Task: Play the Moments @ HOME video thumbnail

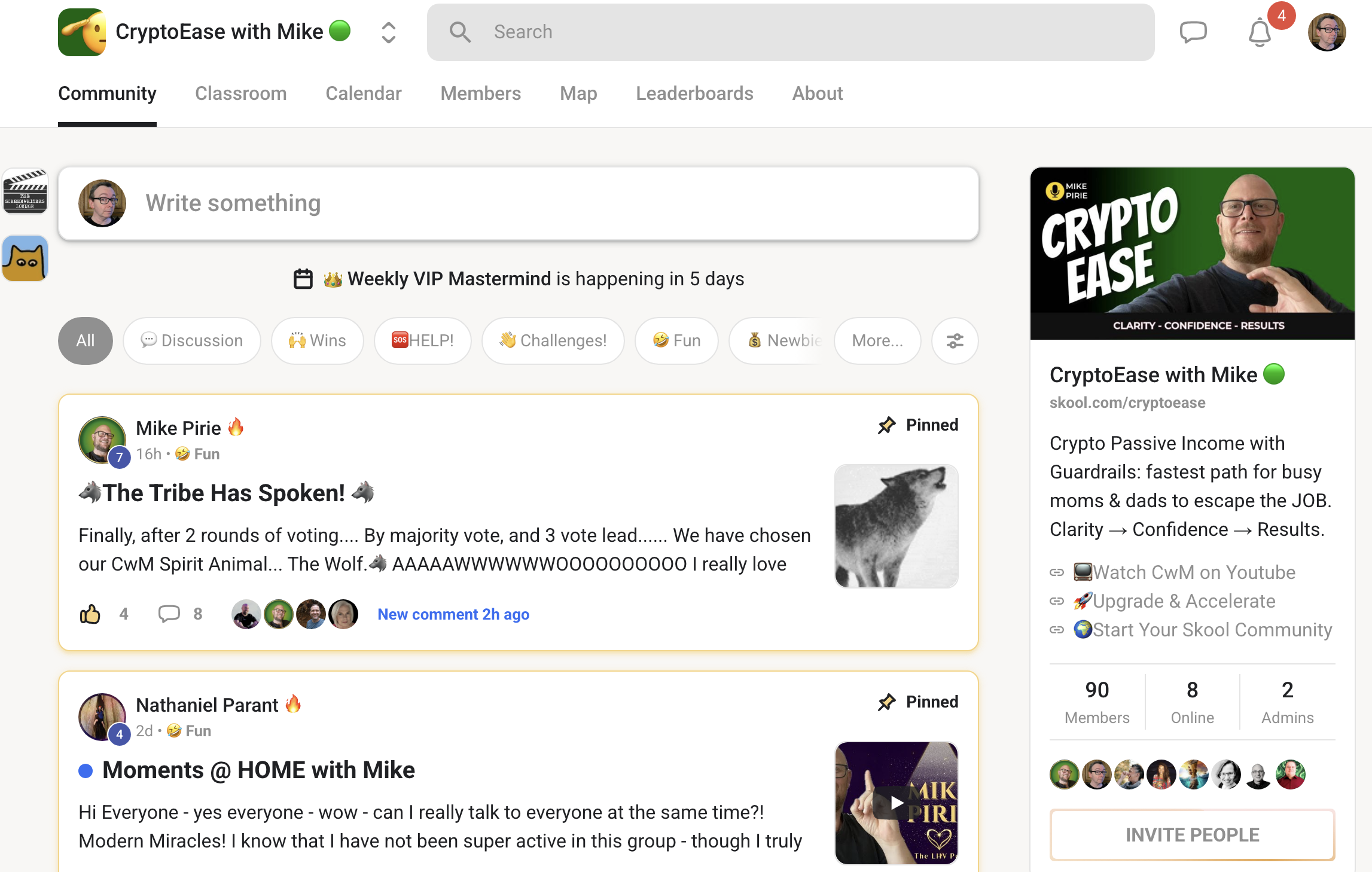Action: click(896, 803)
